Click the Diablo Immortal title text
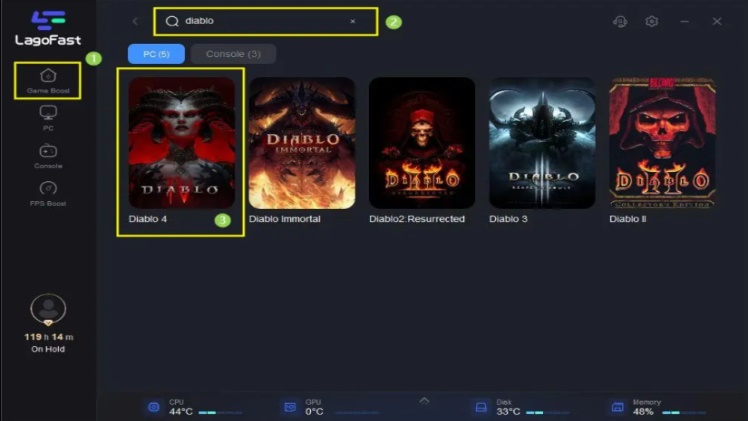The image size is (748, 421). click(x=285, y=219)
